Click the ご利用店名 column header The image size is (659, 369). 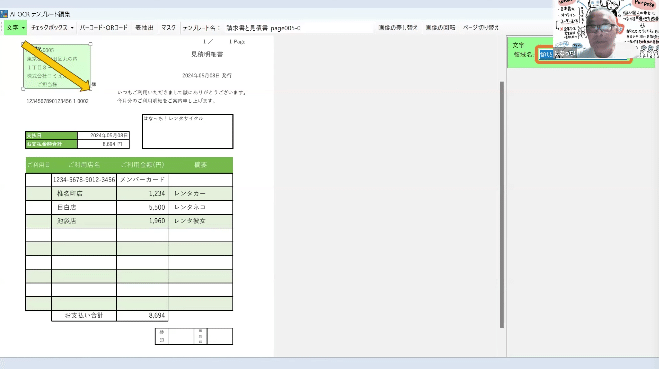84,165
